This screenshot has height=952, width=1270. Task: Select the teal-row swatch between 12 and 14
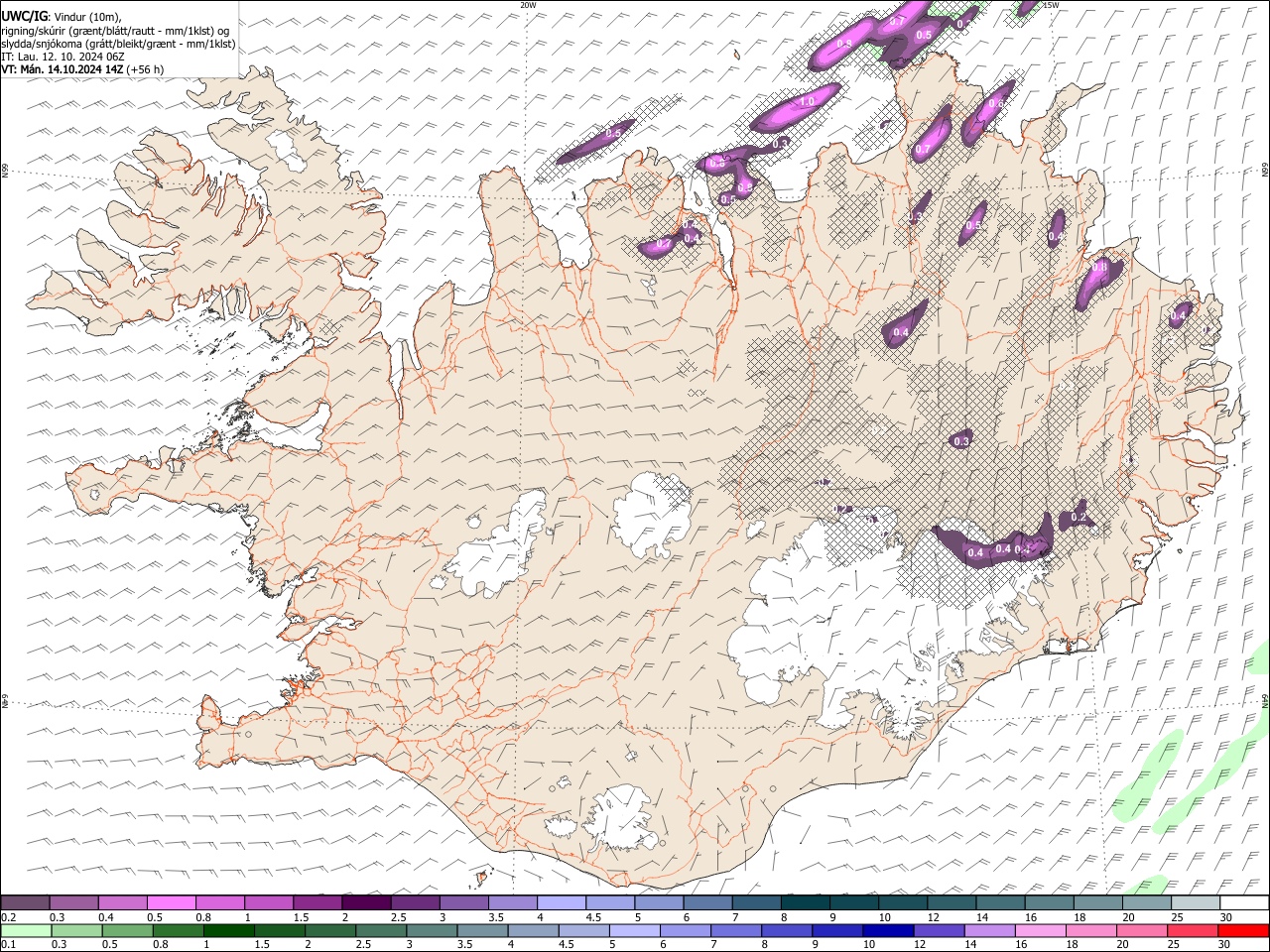951,902
